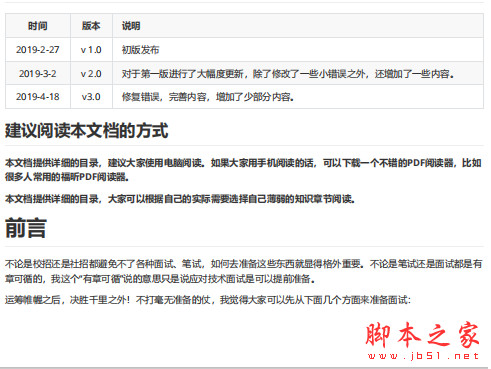Click the line beginning 运筹帷幄之后
This screenshot has height=369, width=491.
208,300
